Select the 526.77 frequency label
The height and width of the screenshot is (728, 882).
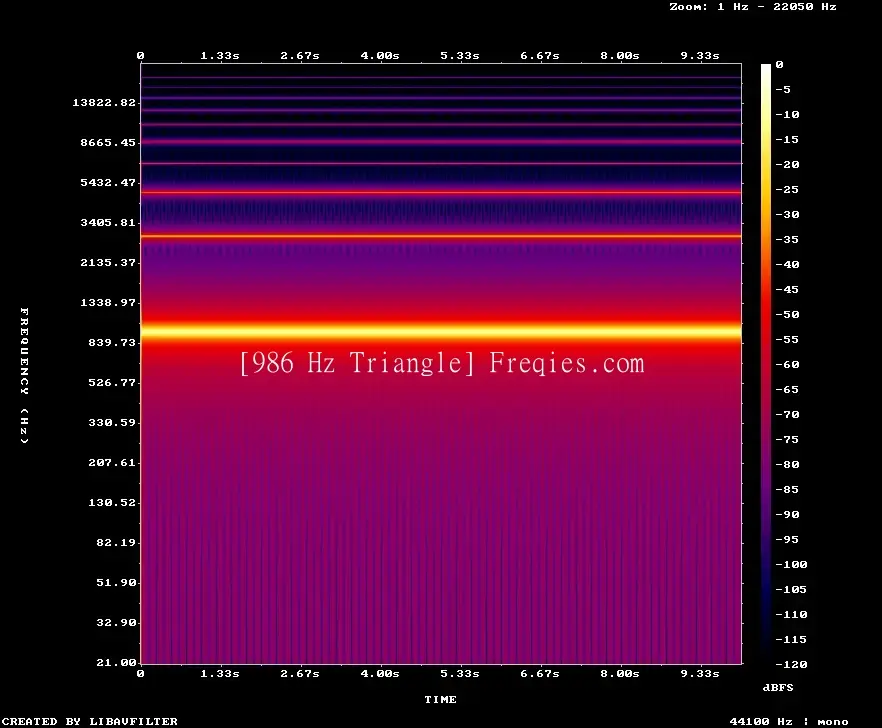pyautogui.click(x=112, y=383)
